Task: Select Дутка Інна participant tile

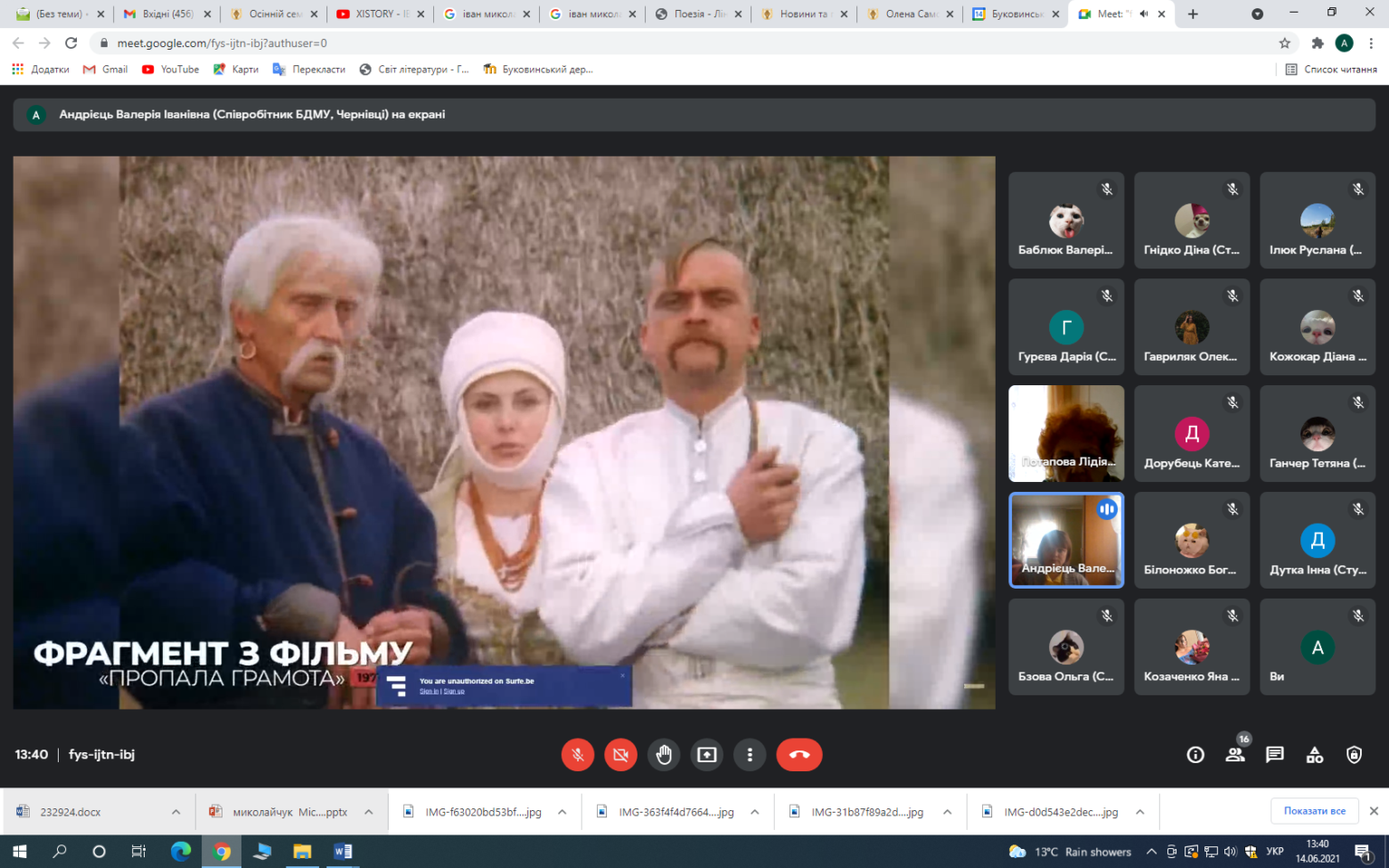Action: (x=1318, y=541)
